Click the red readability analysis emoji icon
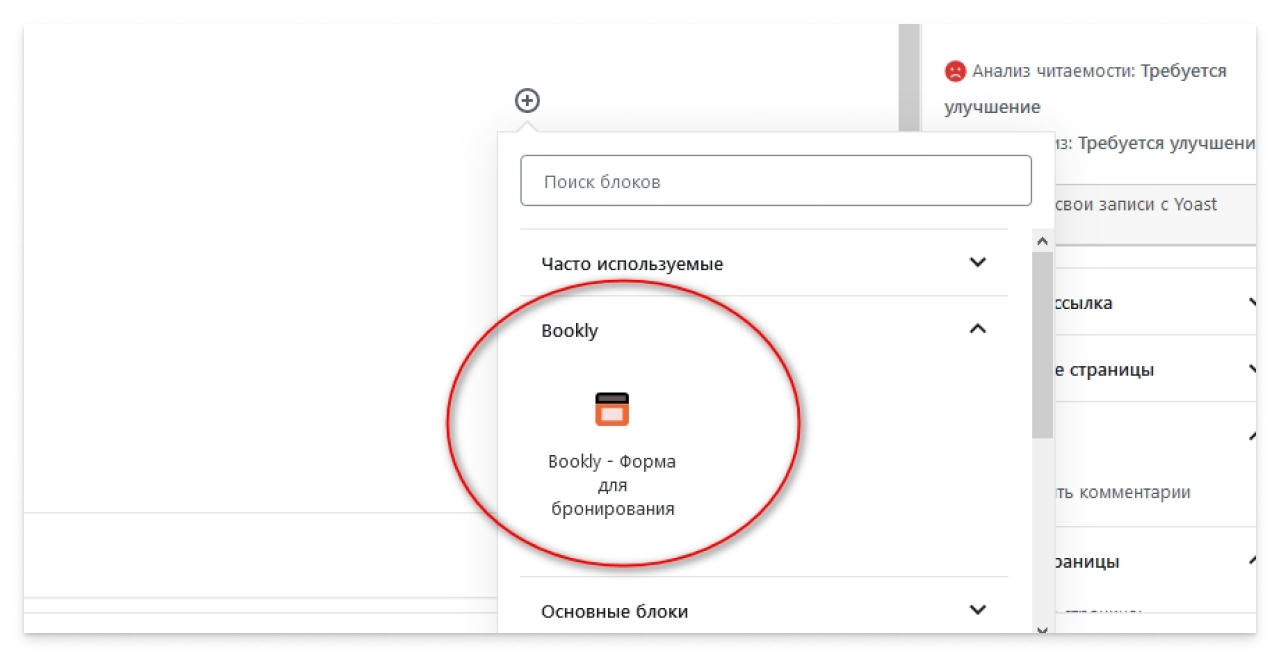Viewport: 1280px width, 657px height. [955, 69]
